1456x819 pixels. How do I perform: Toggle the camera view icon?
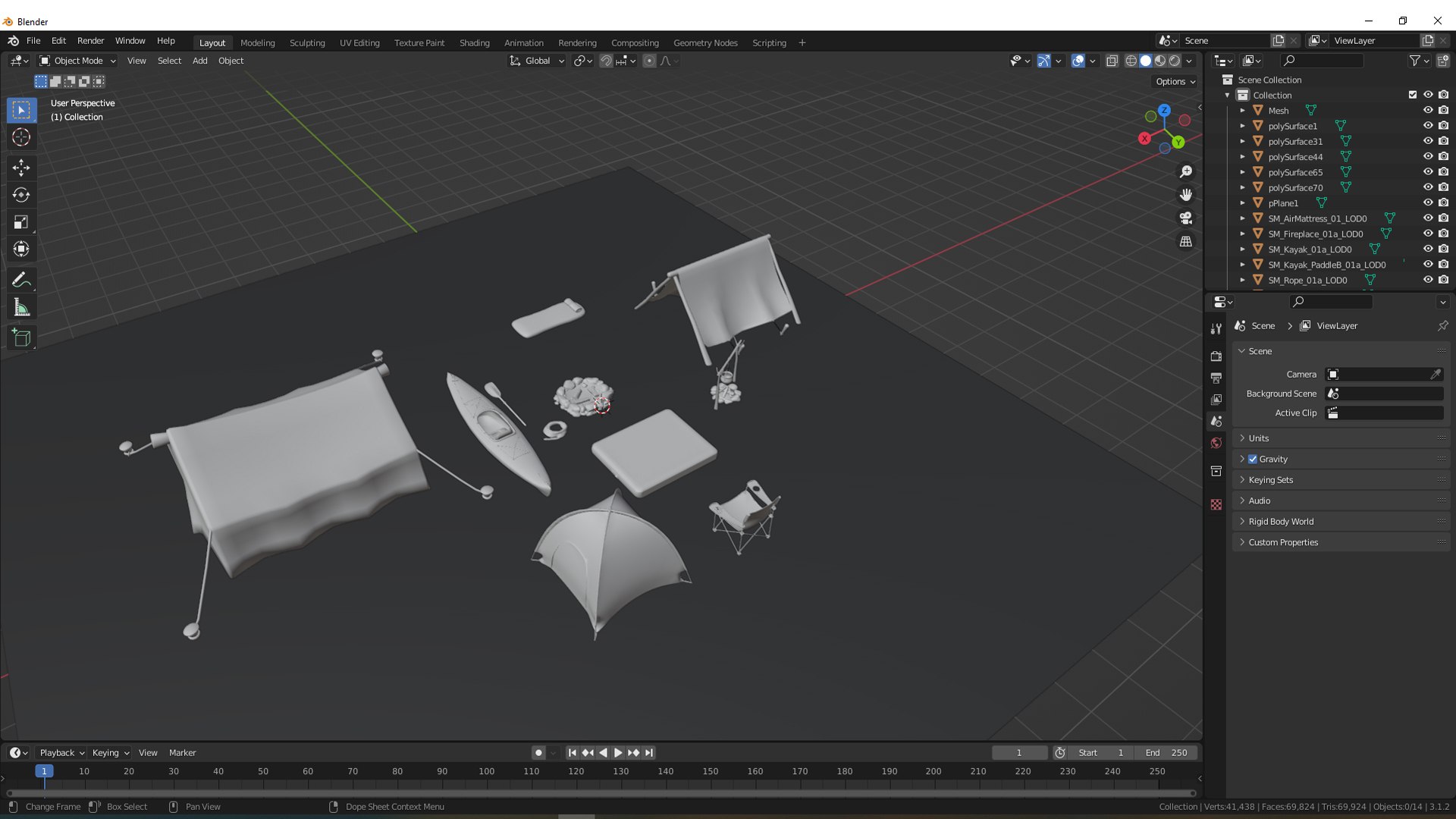point(1186,218)
